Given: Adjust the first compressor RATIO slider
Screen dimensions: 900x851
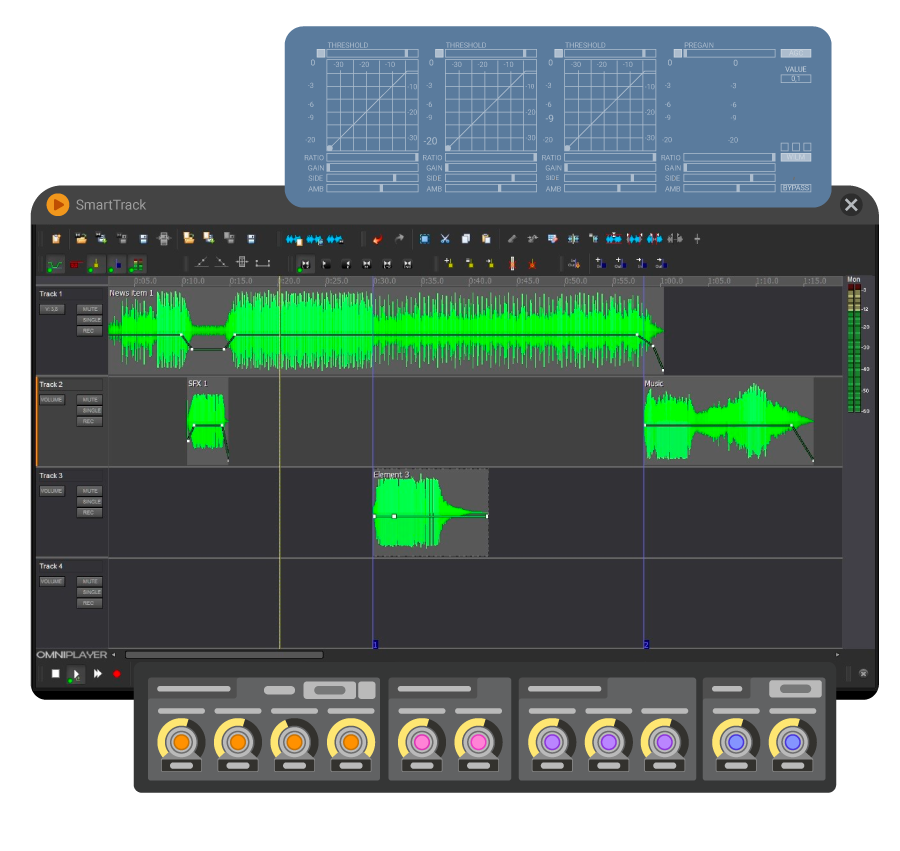Looking at the screenshot, I should [x=373, y=157].
